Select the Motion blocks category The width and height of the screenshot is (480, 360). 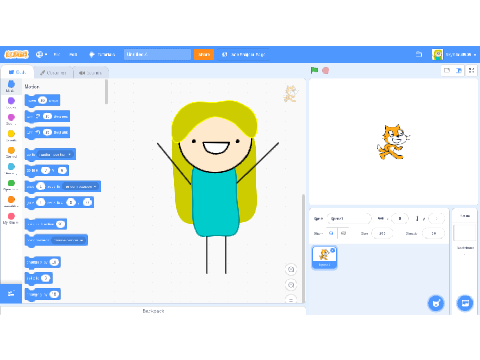click(11, 86)
